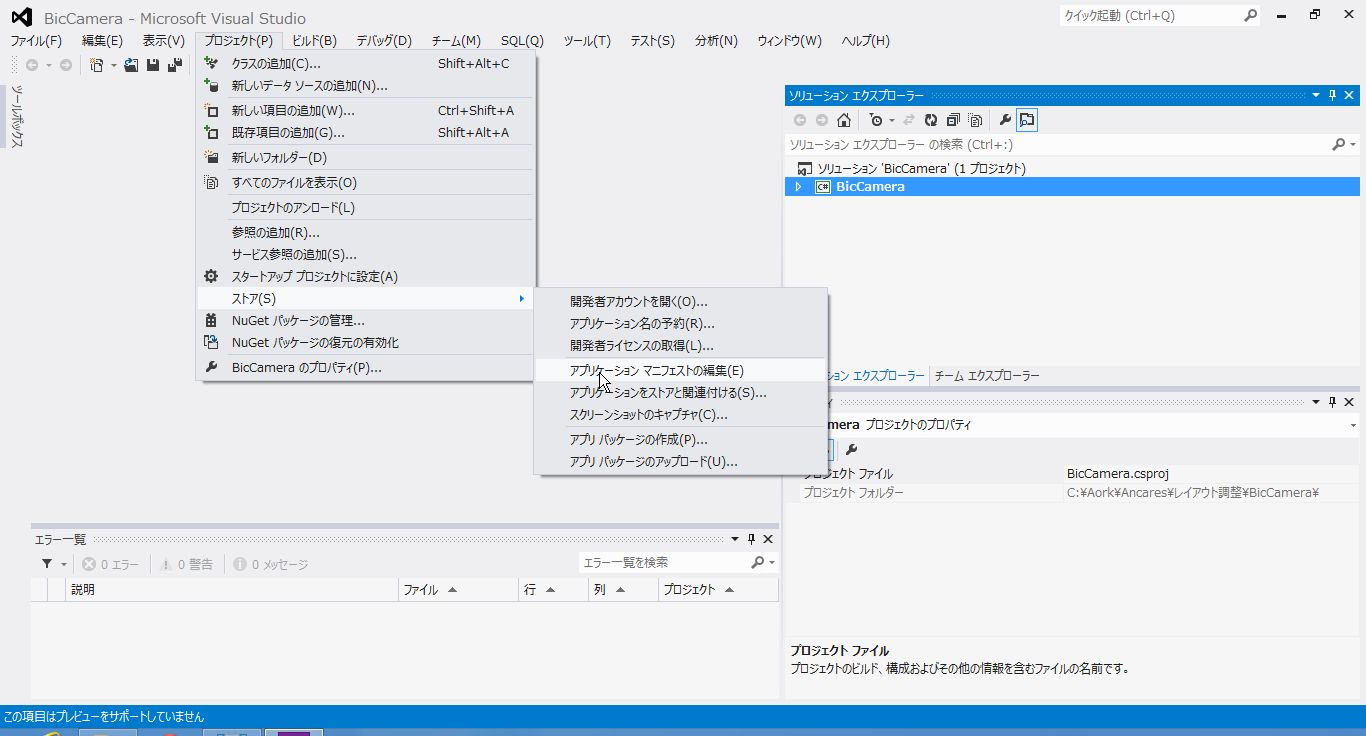1366x736 pixels.
Task: Click the Save toolbar icon
Action: point(153,65)
